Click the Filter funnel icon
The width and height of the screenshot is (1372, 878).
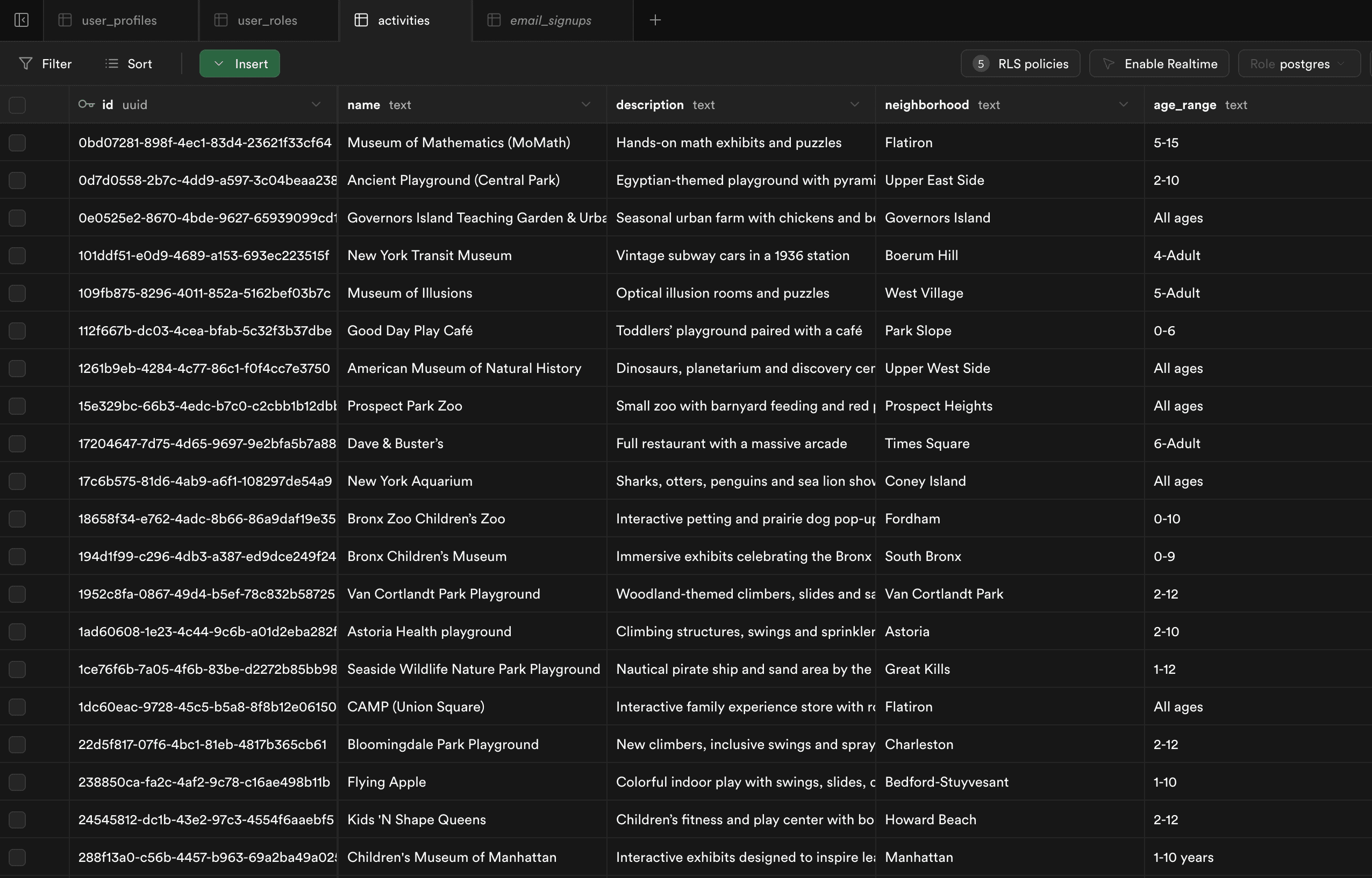[26, 64]
